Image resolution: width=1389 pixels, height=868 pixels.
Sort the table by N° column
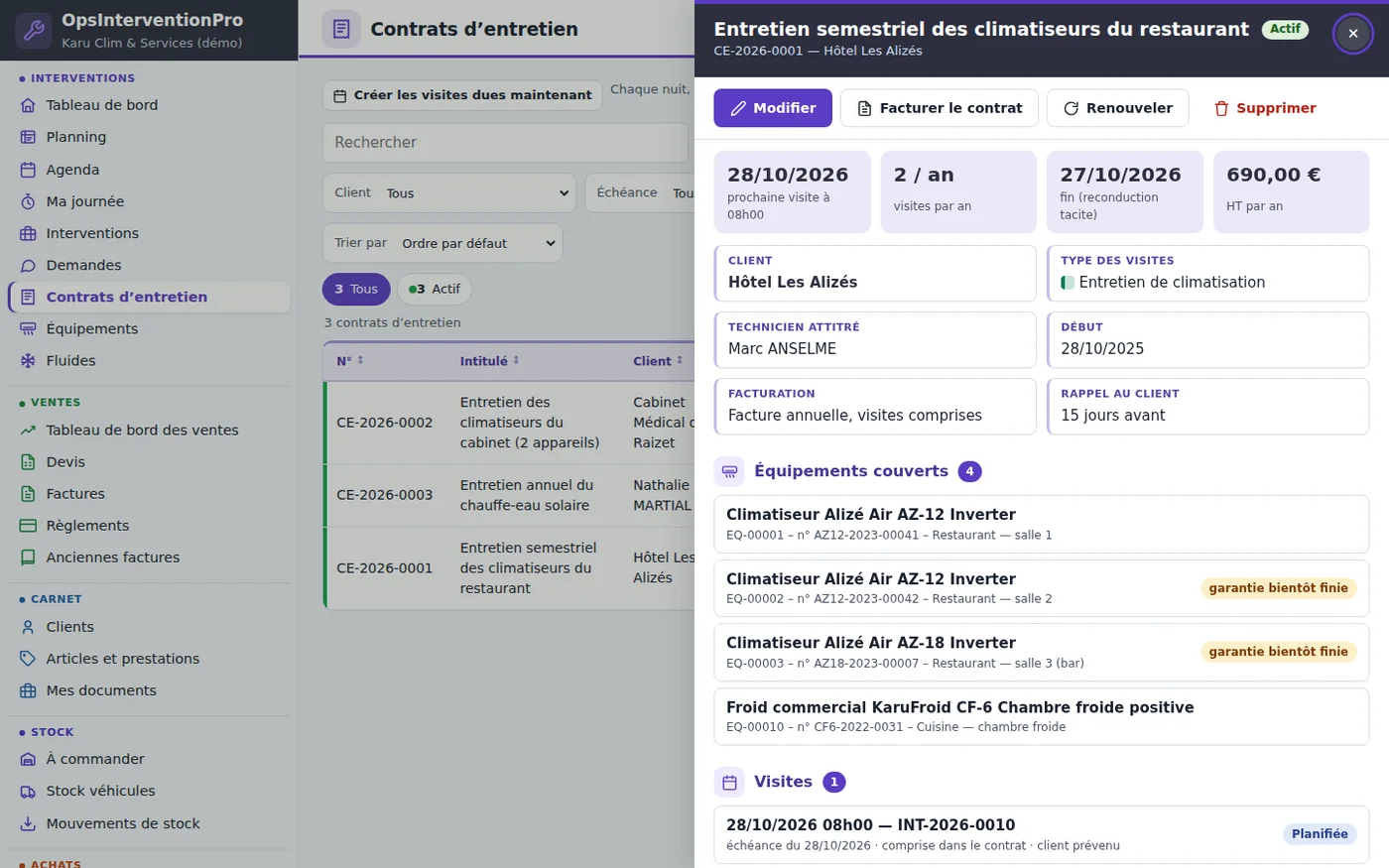(x=350, y=361)
